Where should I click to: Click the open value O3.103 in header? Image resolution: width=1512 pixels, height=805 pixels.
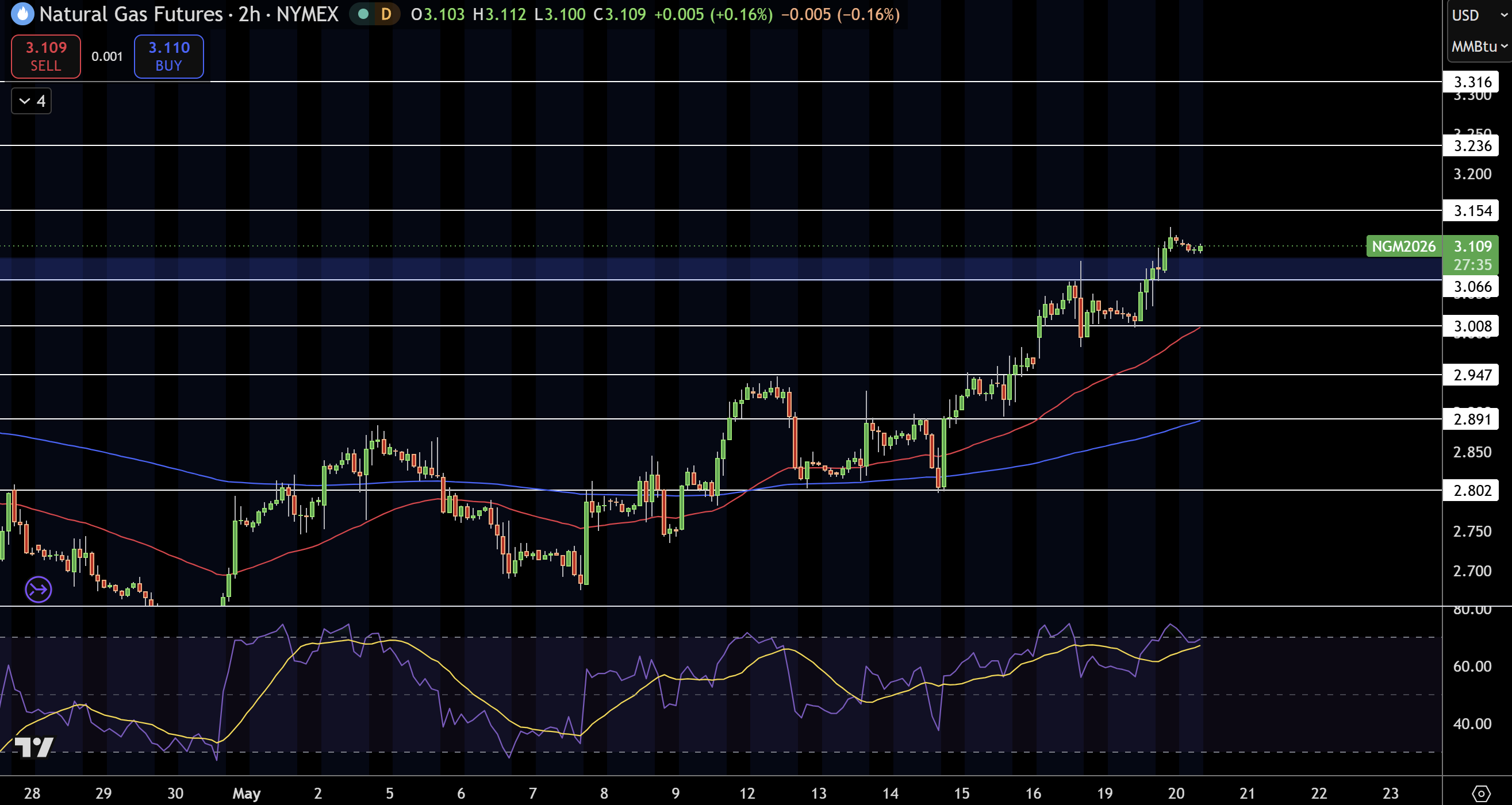(438, 14)
